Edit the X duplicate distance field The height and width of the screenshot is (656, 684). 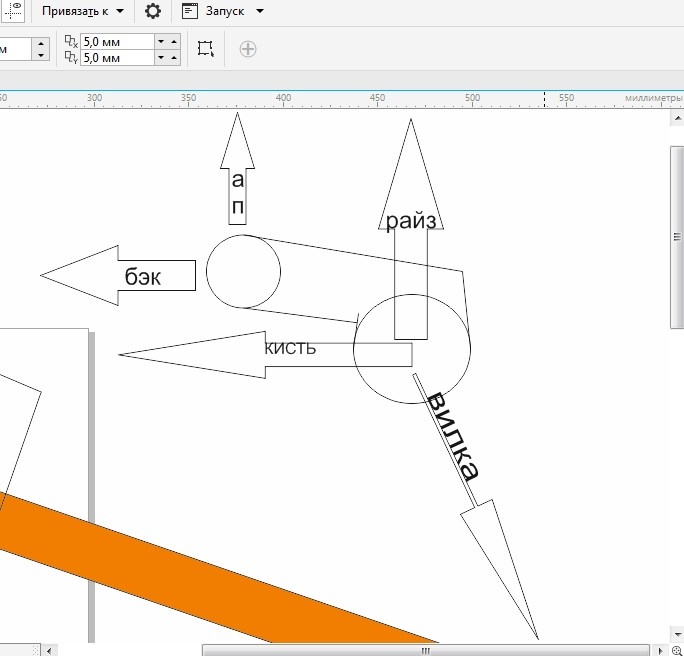pos(117,41)
